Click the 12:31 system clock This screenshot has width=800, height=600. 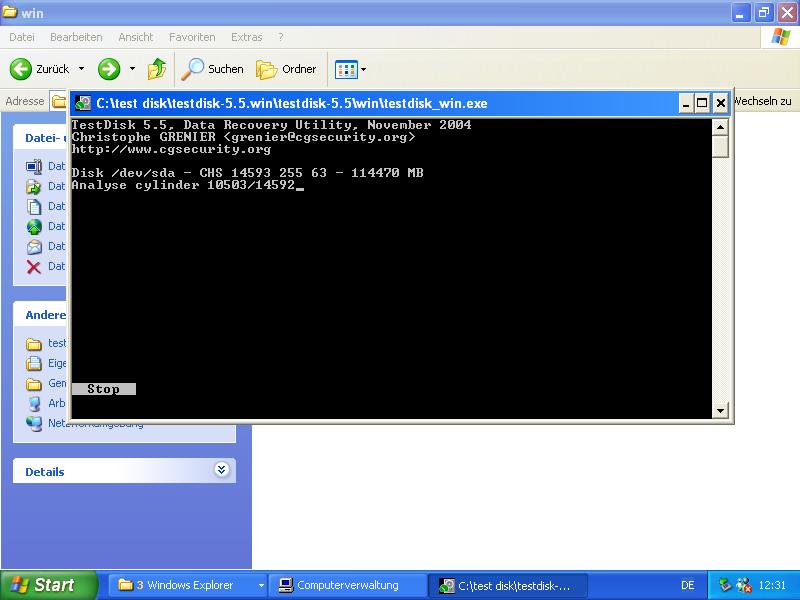pyautogui.click(x=772, y=585)
